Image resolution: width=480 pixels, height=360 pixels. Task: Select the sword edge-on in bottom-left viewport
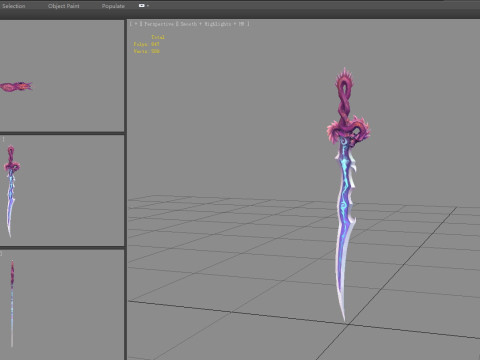(12, 304)
